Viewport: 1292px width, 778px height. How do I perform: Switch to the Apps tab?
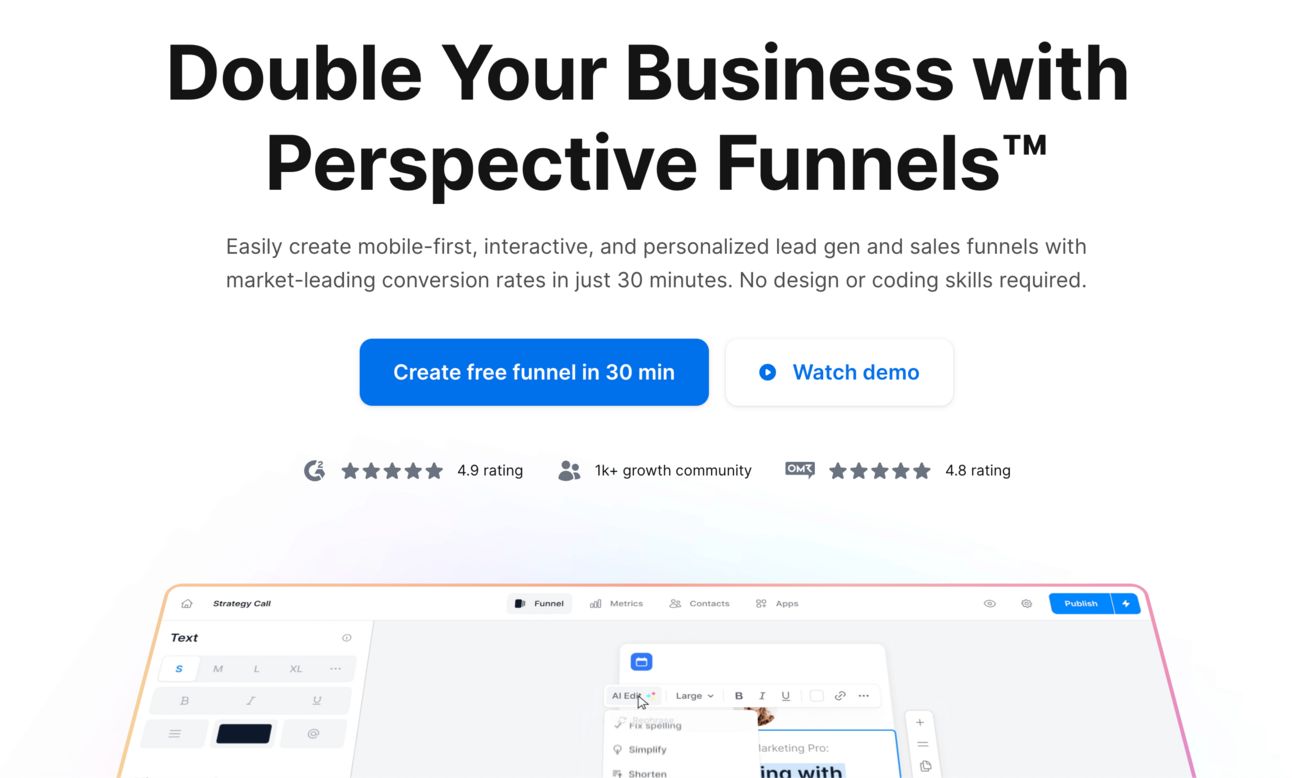[777, 604]
